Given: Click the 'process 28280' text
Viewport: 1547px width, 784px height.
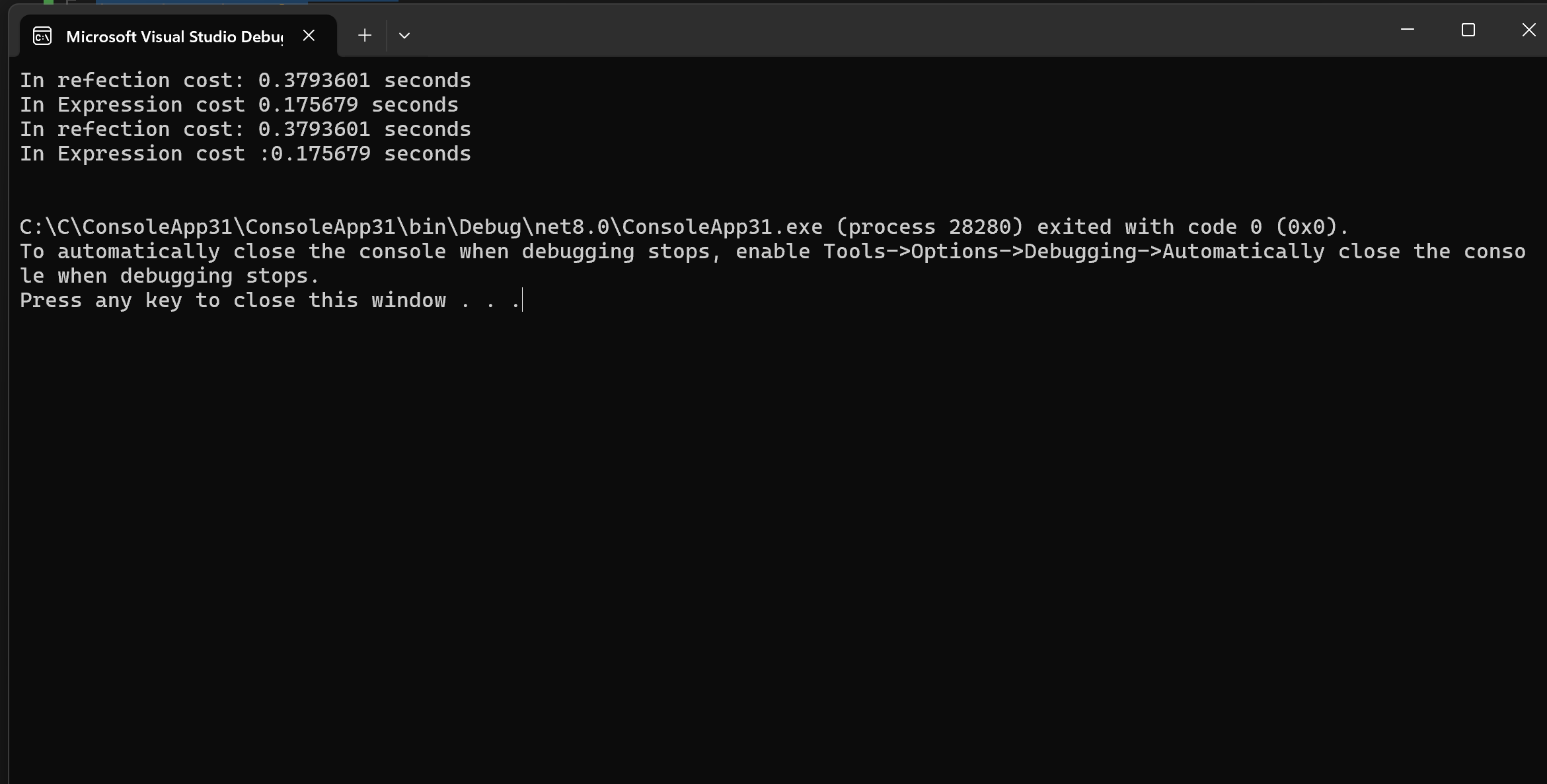Looking at the screenshot, I should tap(929, 227).
